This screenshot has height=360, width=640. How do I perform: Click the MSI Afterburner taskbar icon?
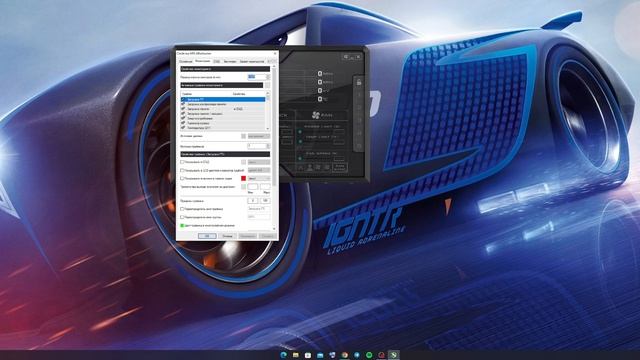click(393, 355)
